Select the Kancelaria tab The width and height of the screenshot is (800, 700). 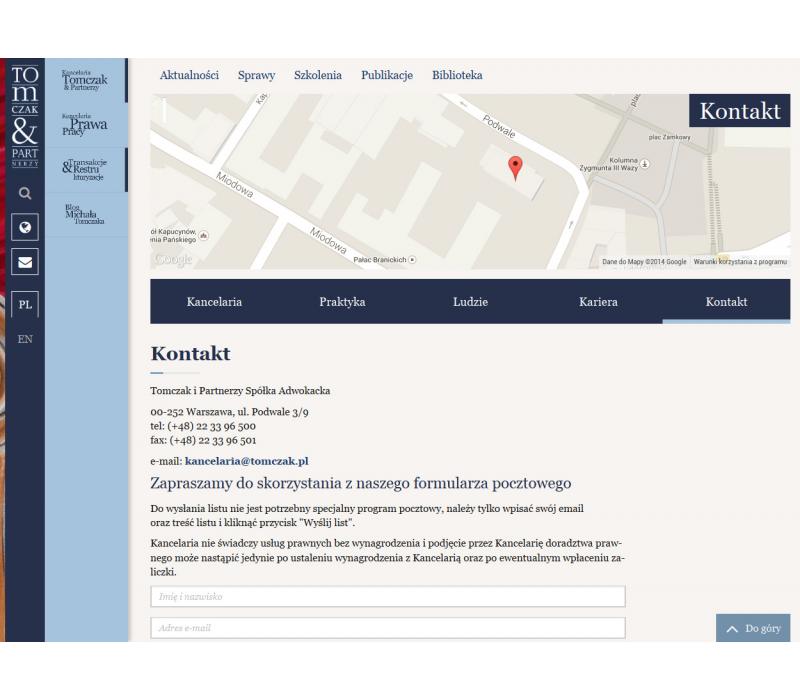click(x=214, y=302)
